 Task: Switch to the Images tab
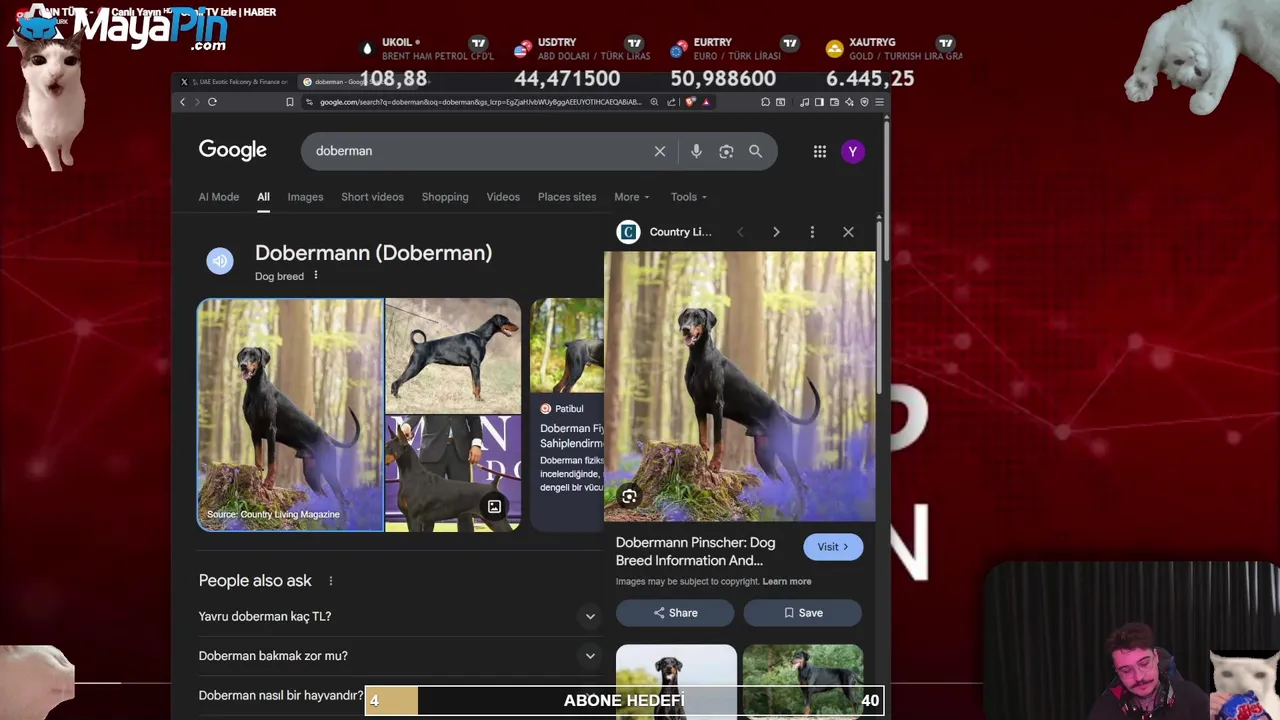[305, 197]
